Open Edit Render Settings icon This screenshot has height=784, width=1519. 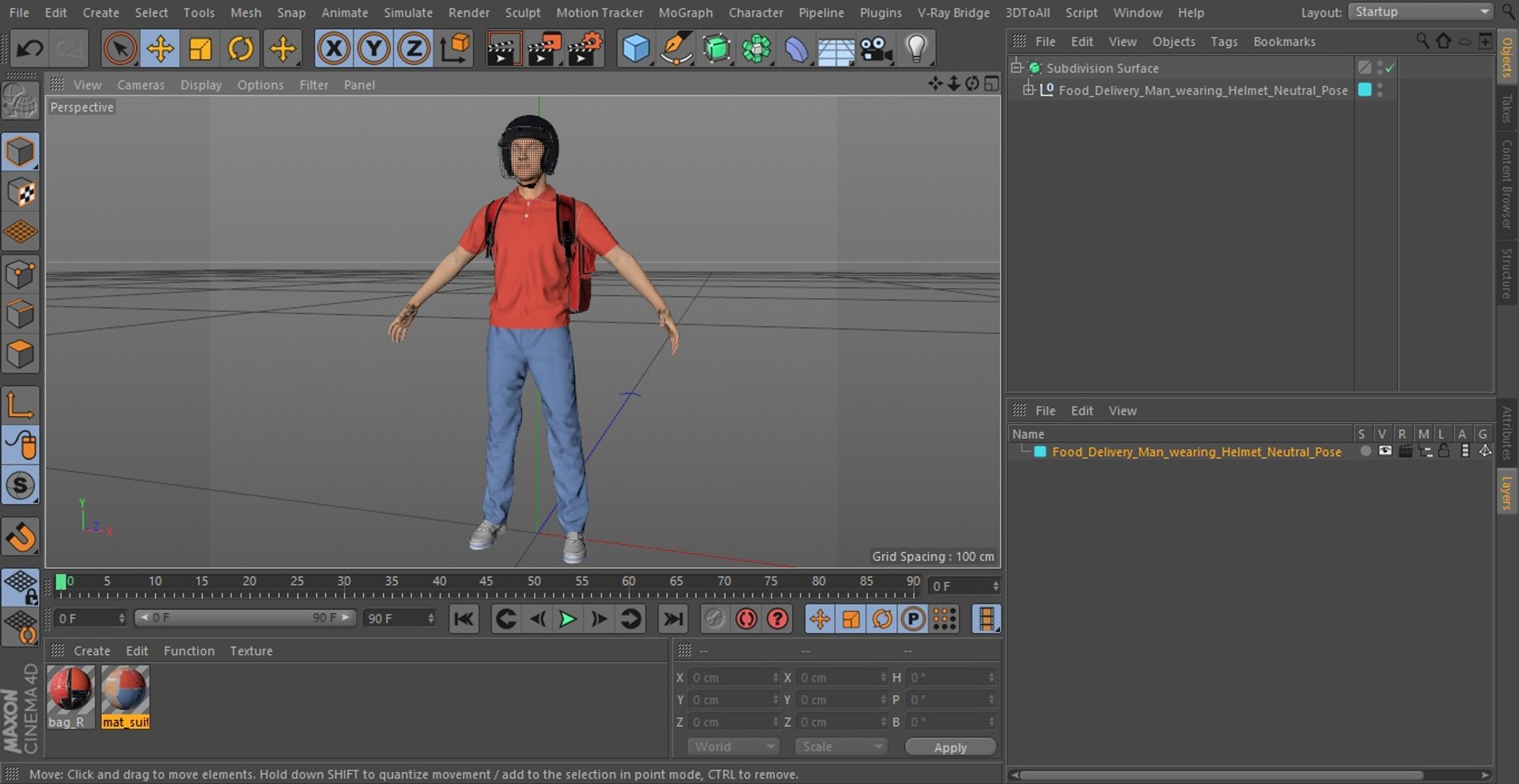point(585,49)
